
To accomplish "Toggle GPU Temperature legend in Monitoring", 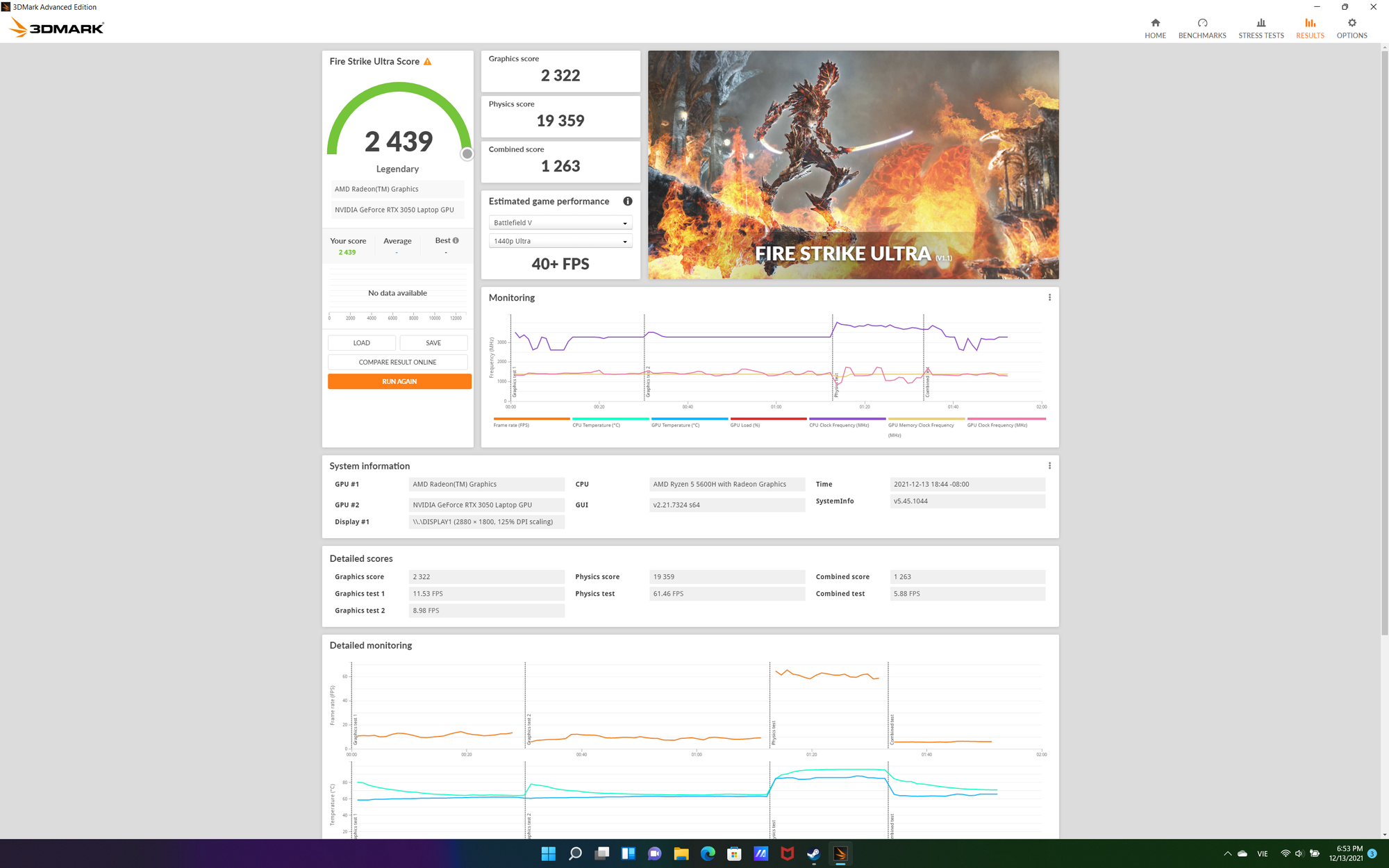I will (x=689, y=422).
